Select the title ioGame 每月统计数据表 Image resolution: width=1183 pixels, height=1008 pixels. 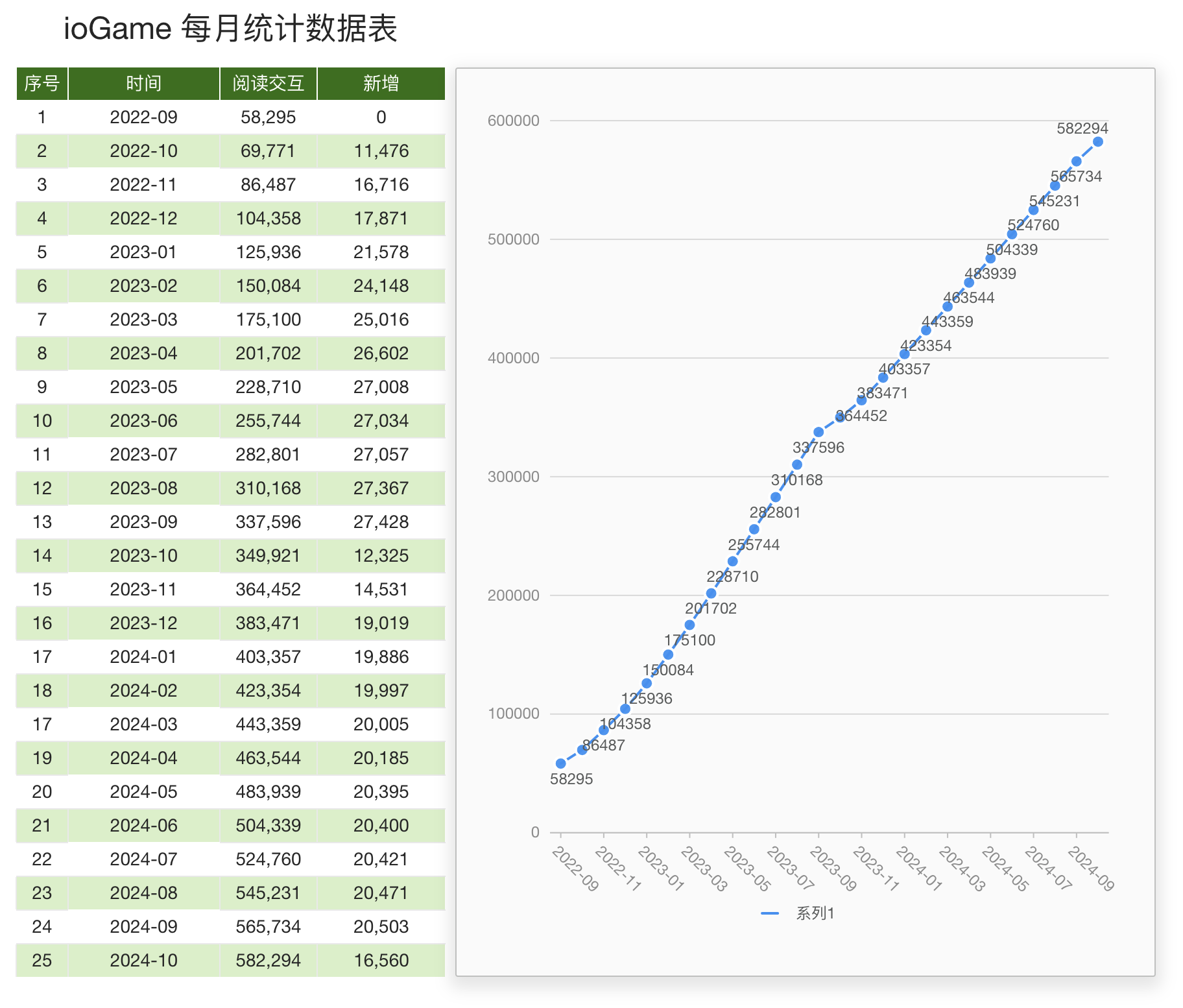(x=230, y=29)
